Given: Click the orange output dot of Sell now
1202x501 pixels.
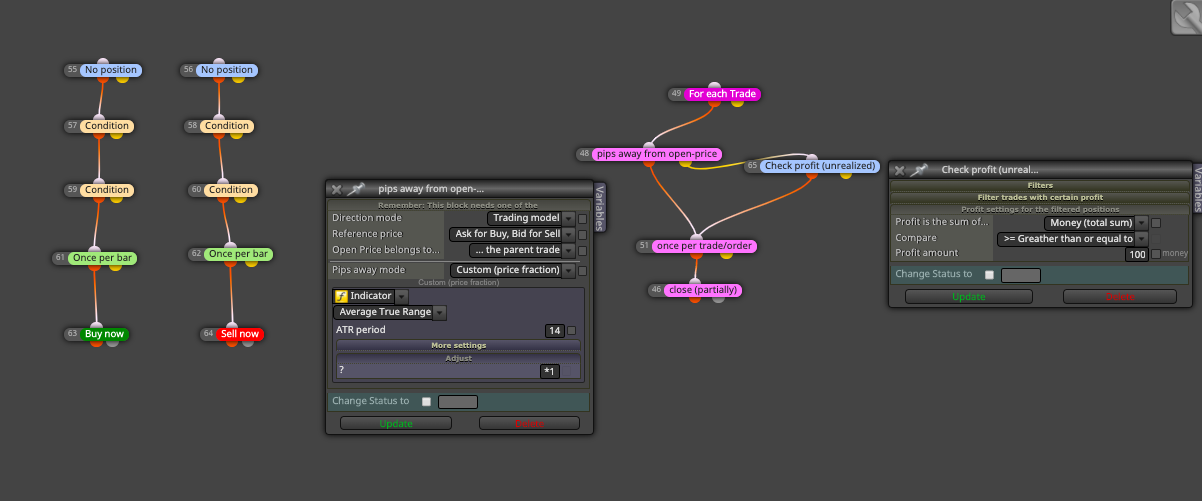Looking at the screenshot, I should point(232,342).
